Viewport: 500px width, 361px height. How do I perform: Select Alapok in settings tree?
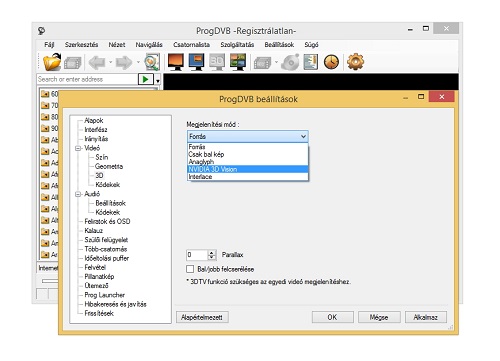pyautogui.click(x=94, y=120)
